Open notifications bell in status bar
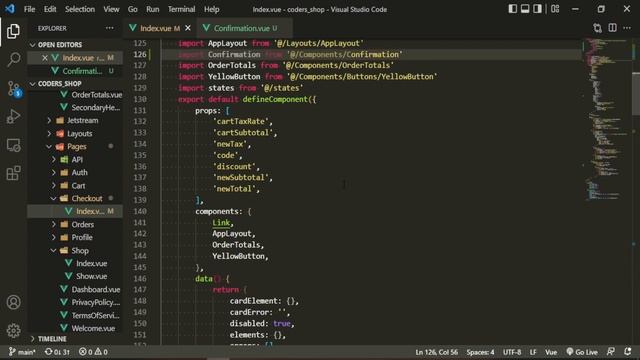The height and width of the screenshot is (360, 640). [628, 352]
